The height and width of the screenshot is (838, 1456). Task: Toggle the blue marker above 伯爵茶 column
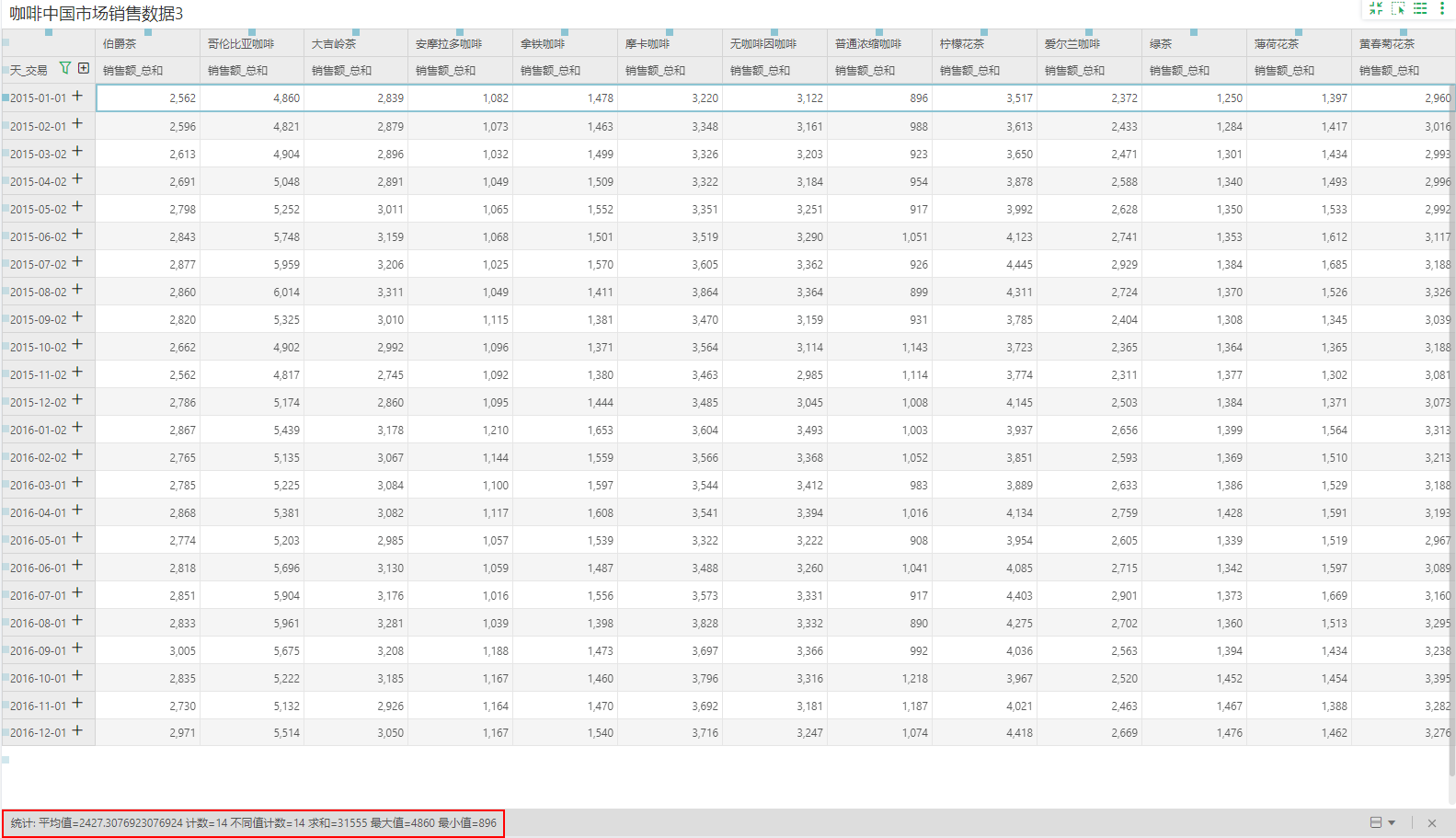(148, 32)
